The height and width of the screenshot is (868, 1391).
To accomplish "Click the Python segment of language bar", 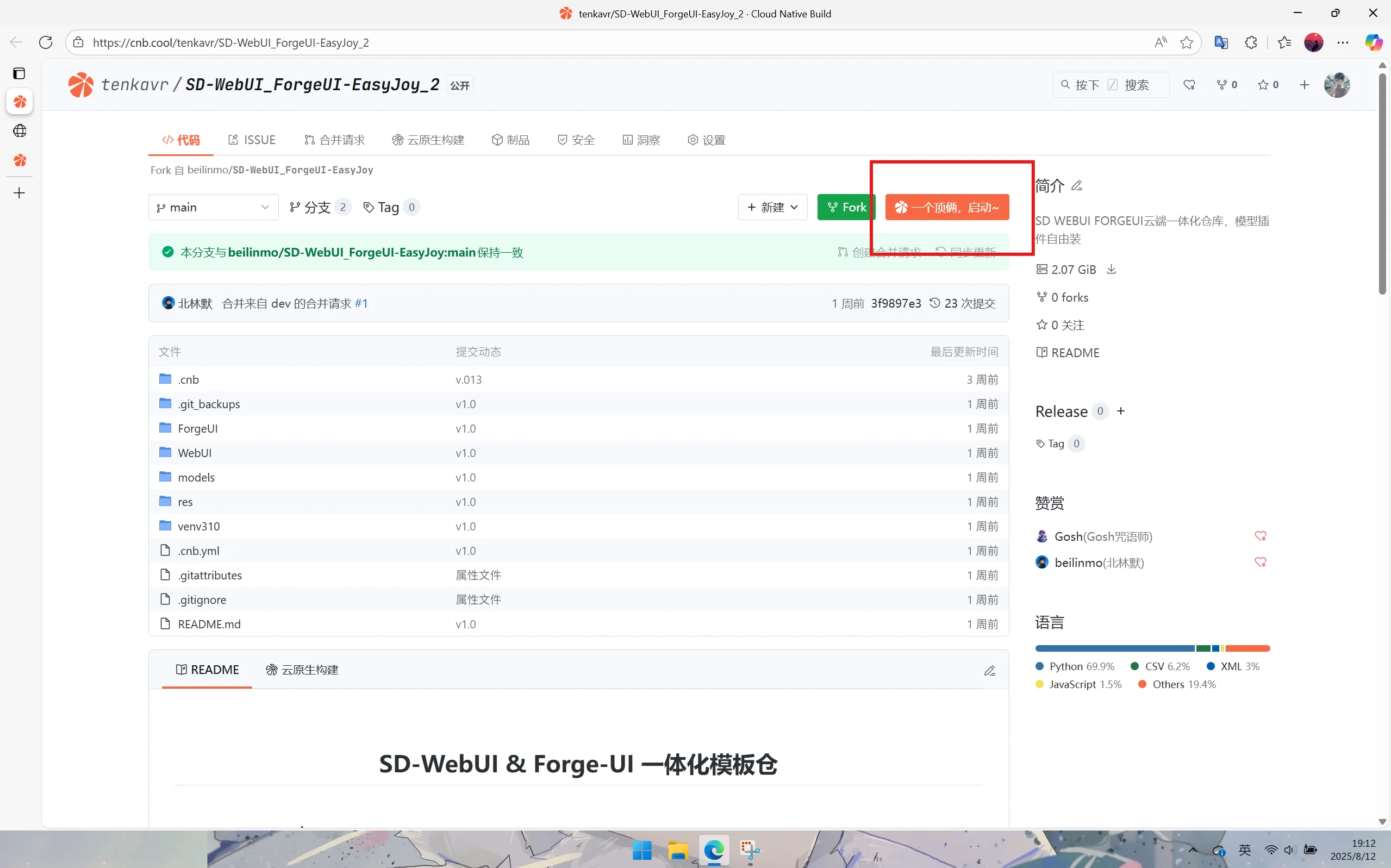I will pyautogui.click(x=1114, y=648).
